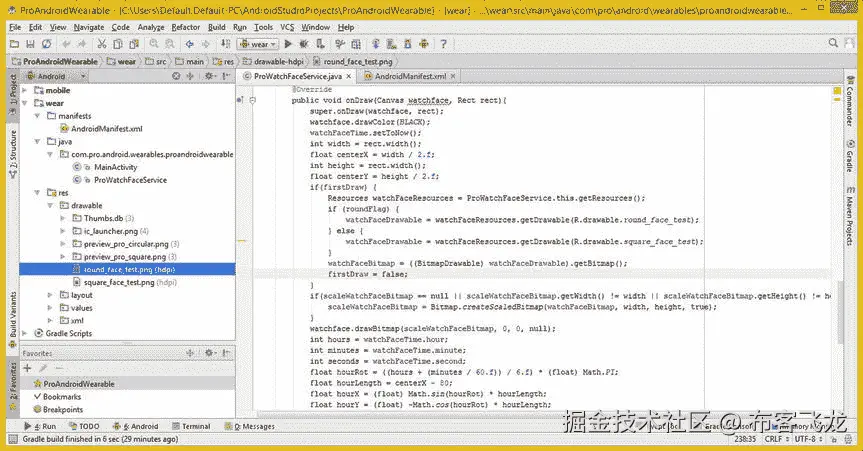Open the Terminal tool window button
Screen dimensions: 863x451
(x=191, y=426)
